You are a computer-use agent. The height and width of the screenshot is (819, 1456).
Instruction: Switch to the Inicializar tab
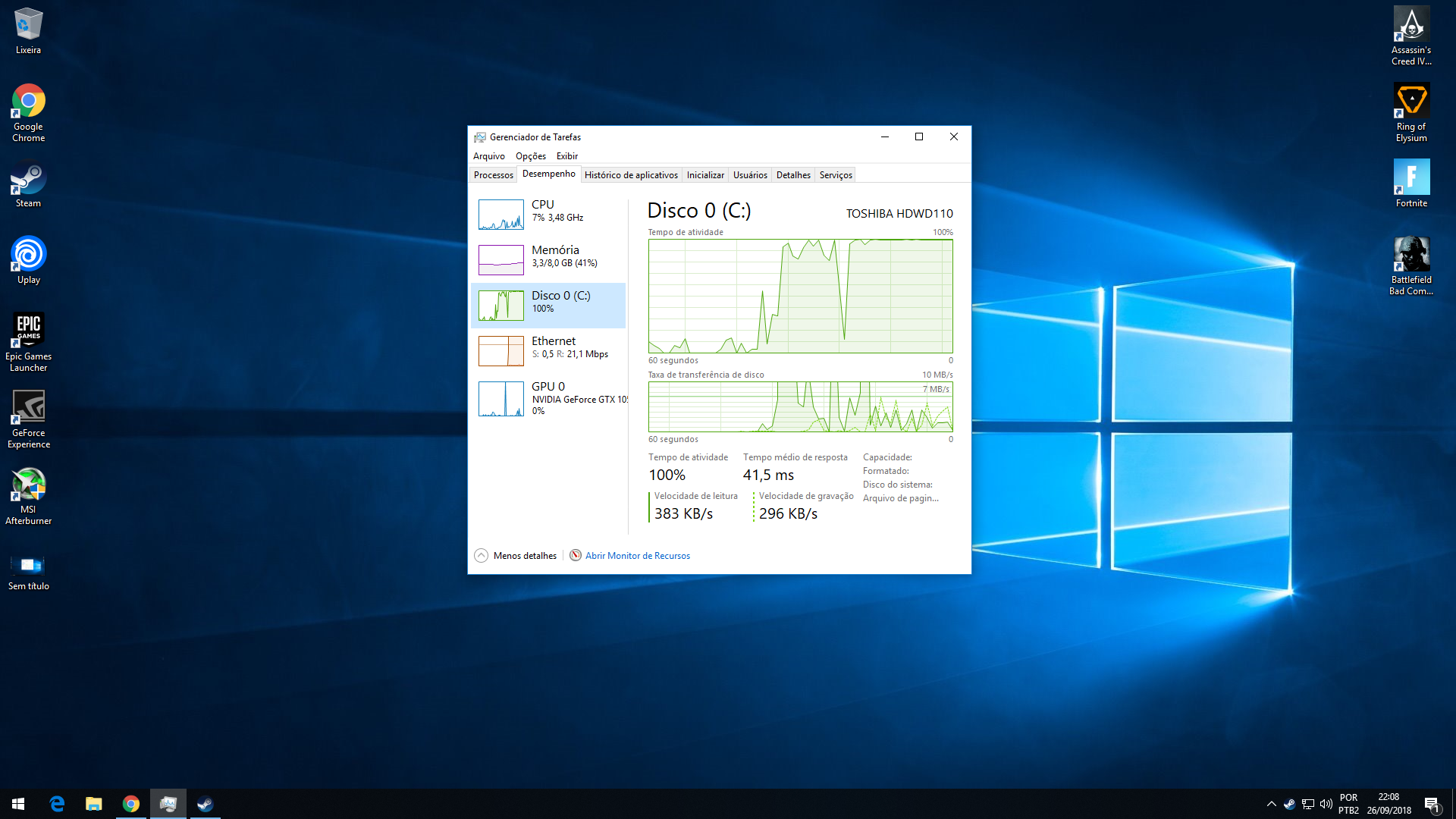[x=705, y=175]
